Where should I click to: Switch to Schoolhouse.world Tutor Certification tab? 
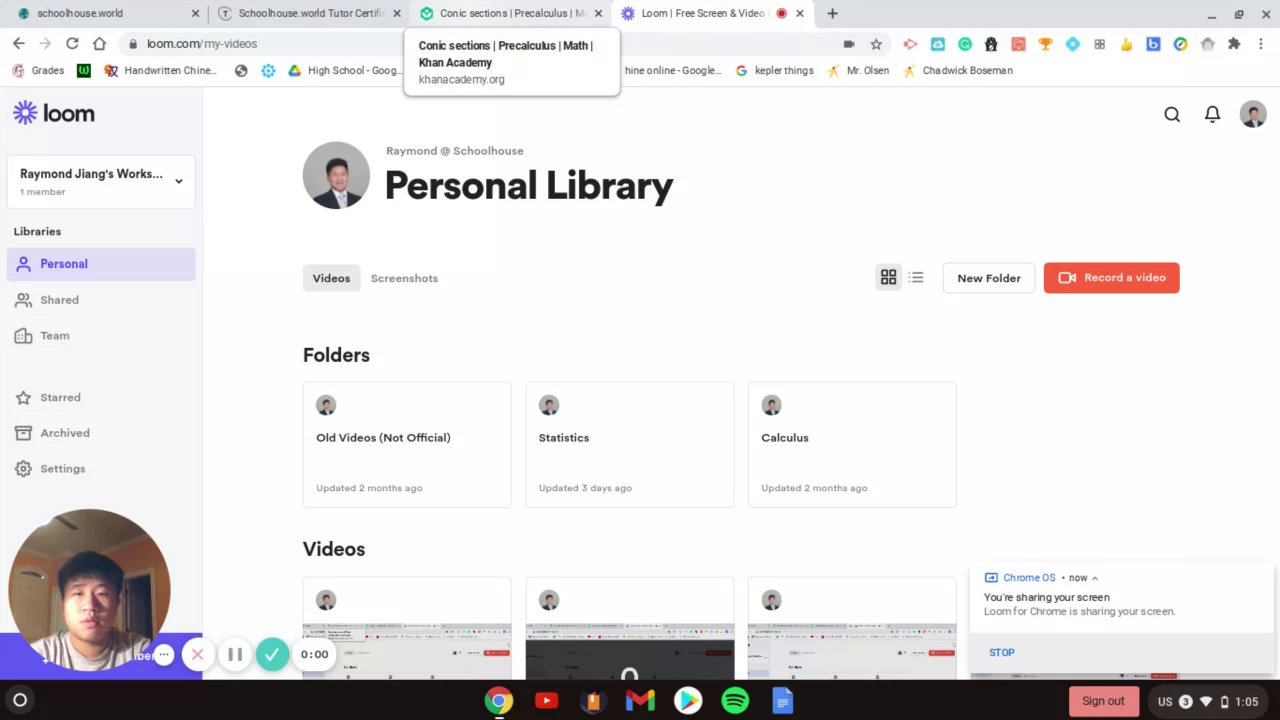point(309,13)
